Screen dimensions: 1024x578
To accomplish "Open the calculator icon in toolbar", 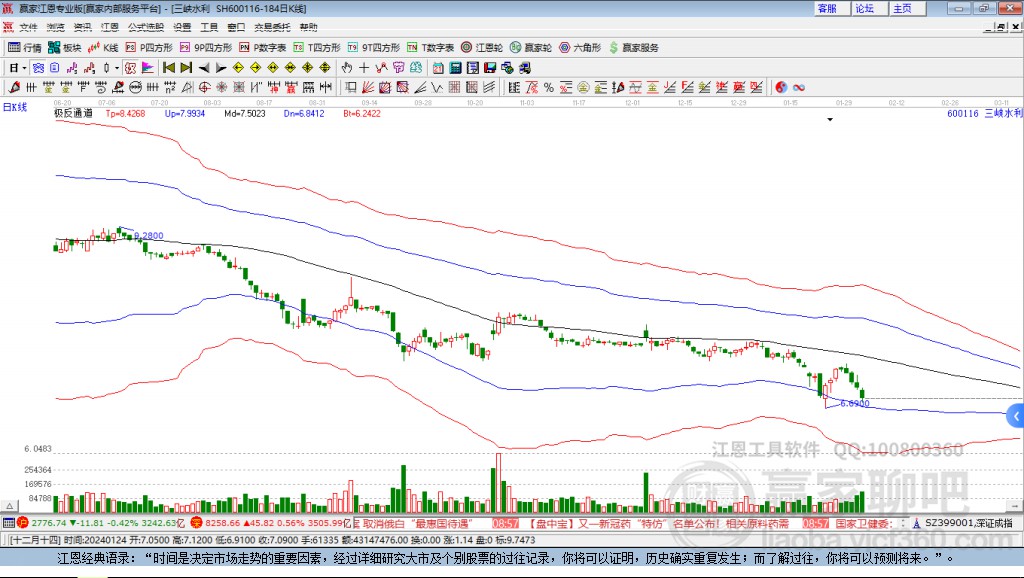I will click(x=455, y=68).
